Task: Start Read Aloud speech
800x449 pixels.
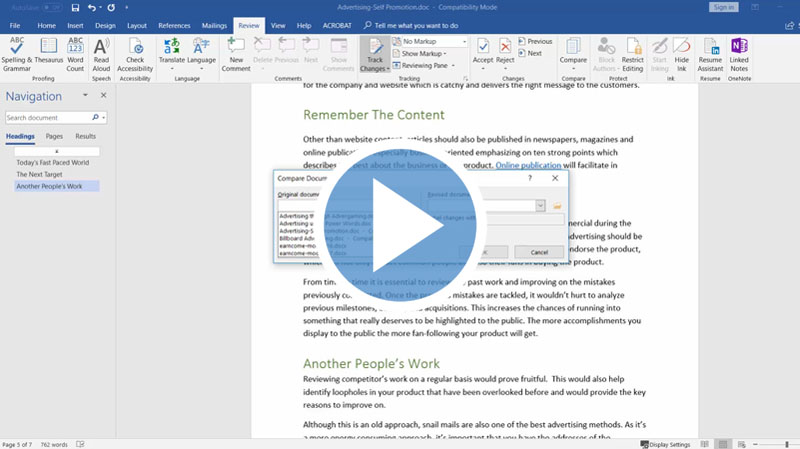Action: point(101,54)
